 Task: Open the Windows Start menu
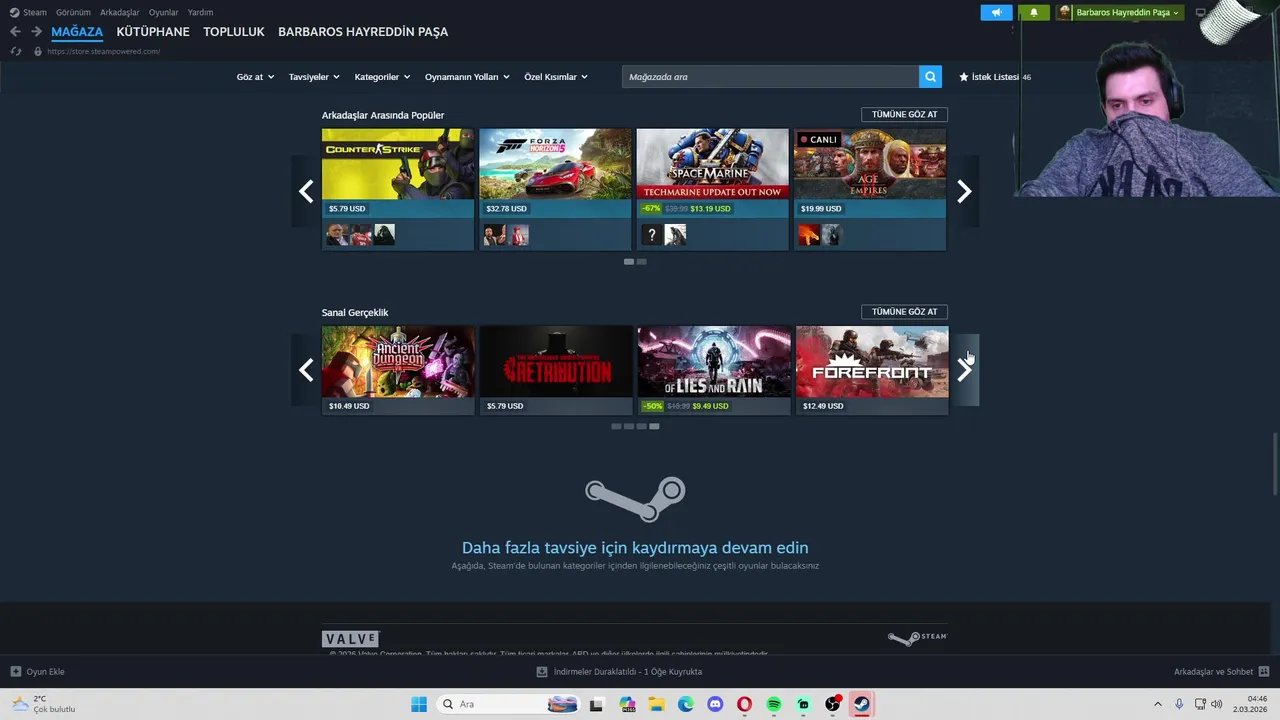click(419, 704)
